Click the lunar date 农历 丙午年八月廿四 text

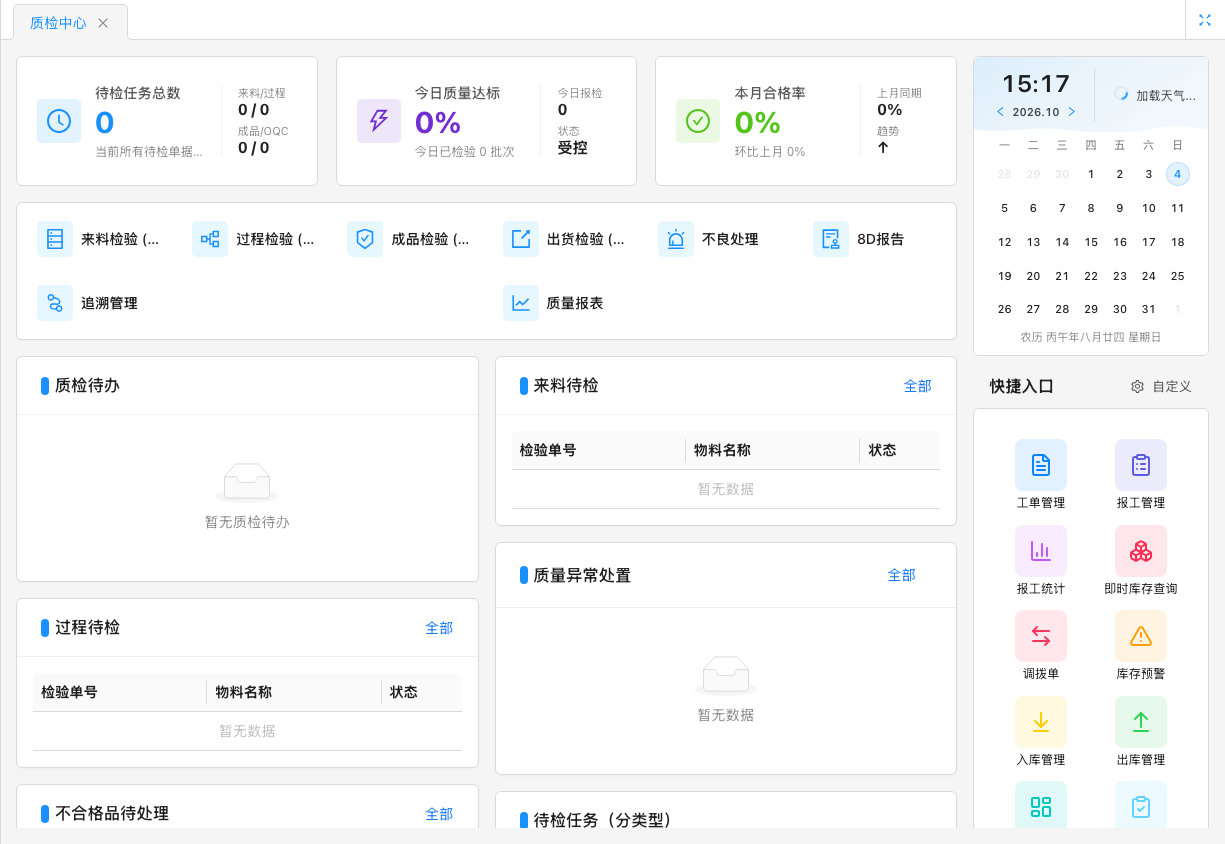click(x=1091, y=337)
